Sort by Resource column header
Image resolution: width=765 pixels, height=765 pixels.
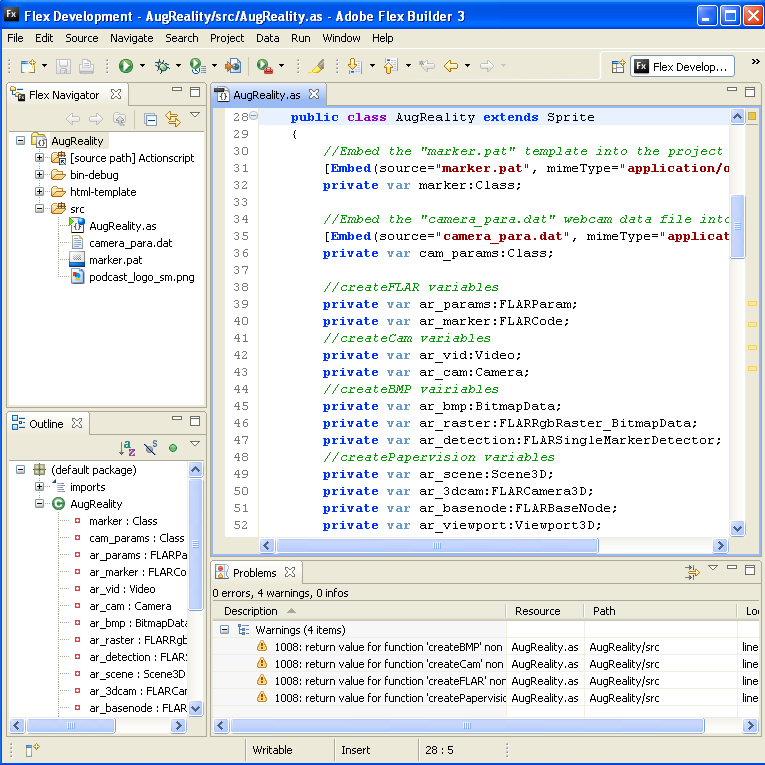point(544,611)
